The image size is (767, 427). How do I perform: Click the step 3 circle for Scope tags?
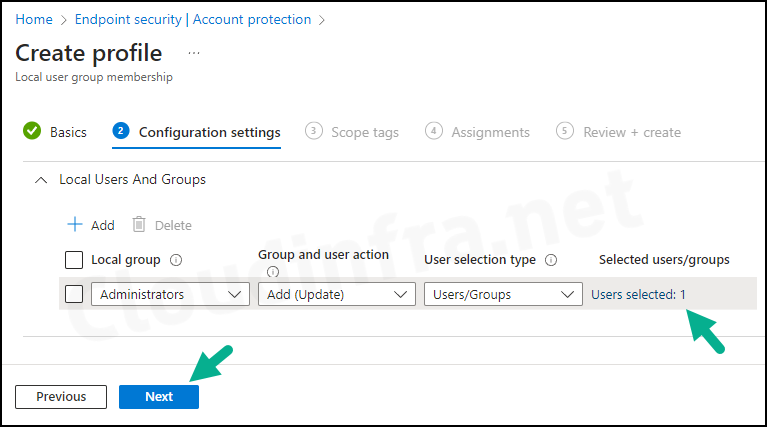click(x=314, y=131)
